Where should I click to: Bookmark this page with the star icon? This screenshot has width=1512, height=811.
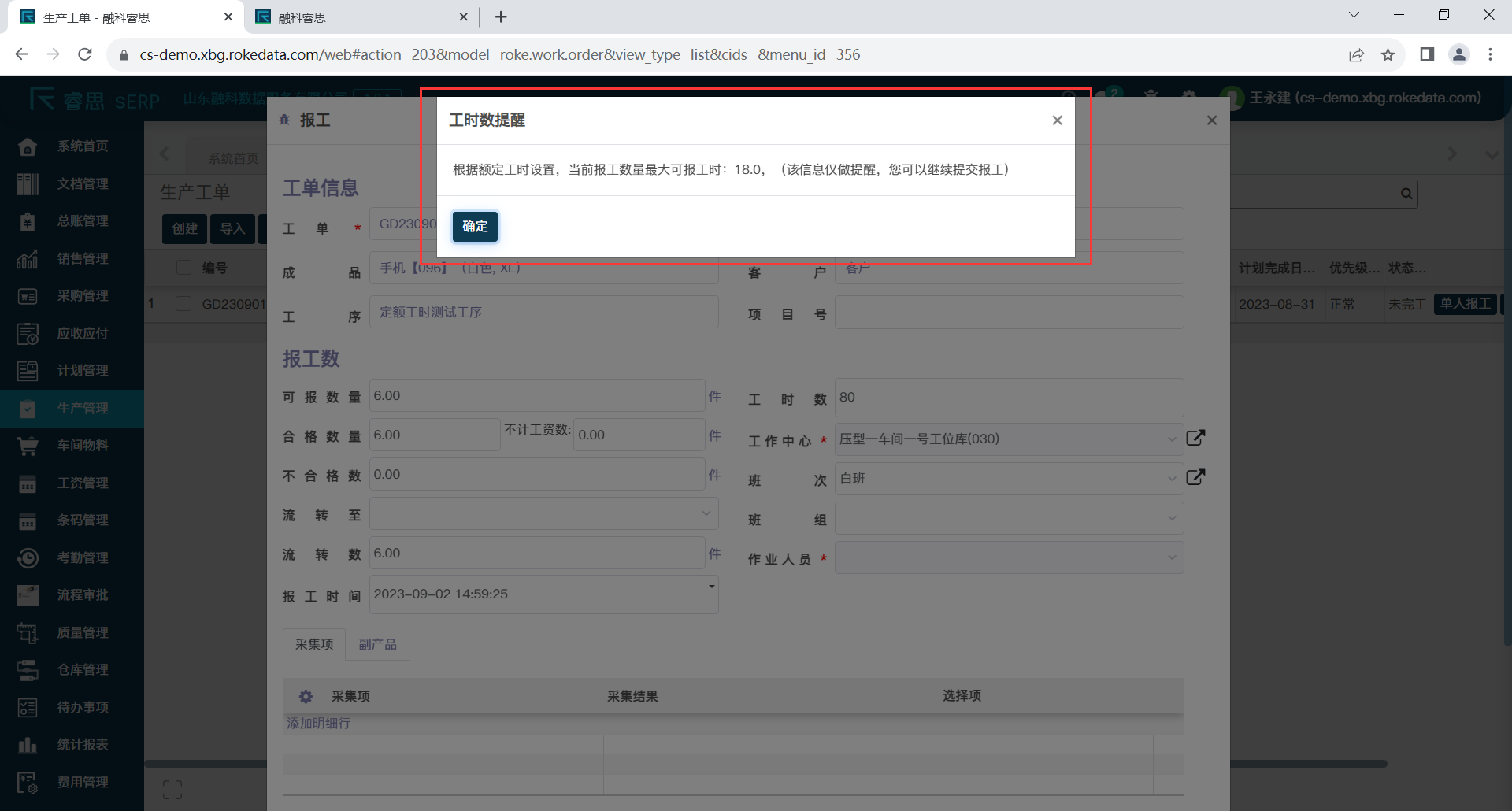pyautogui.click(x=1388, y=55)
